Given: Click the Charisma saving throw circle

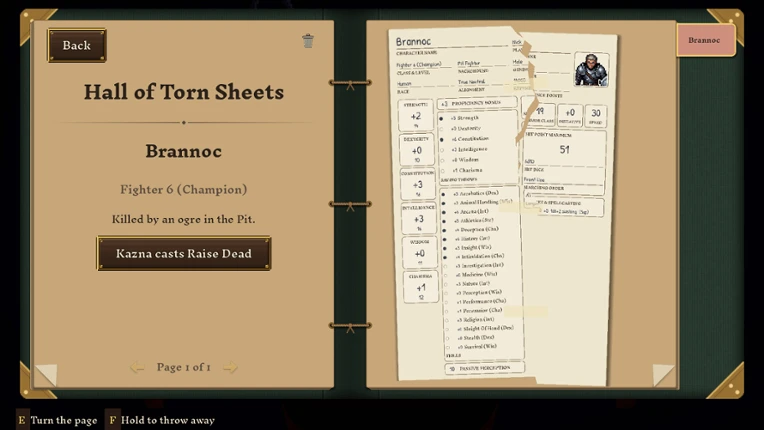Looking at the screenshot, I should 442,171.
